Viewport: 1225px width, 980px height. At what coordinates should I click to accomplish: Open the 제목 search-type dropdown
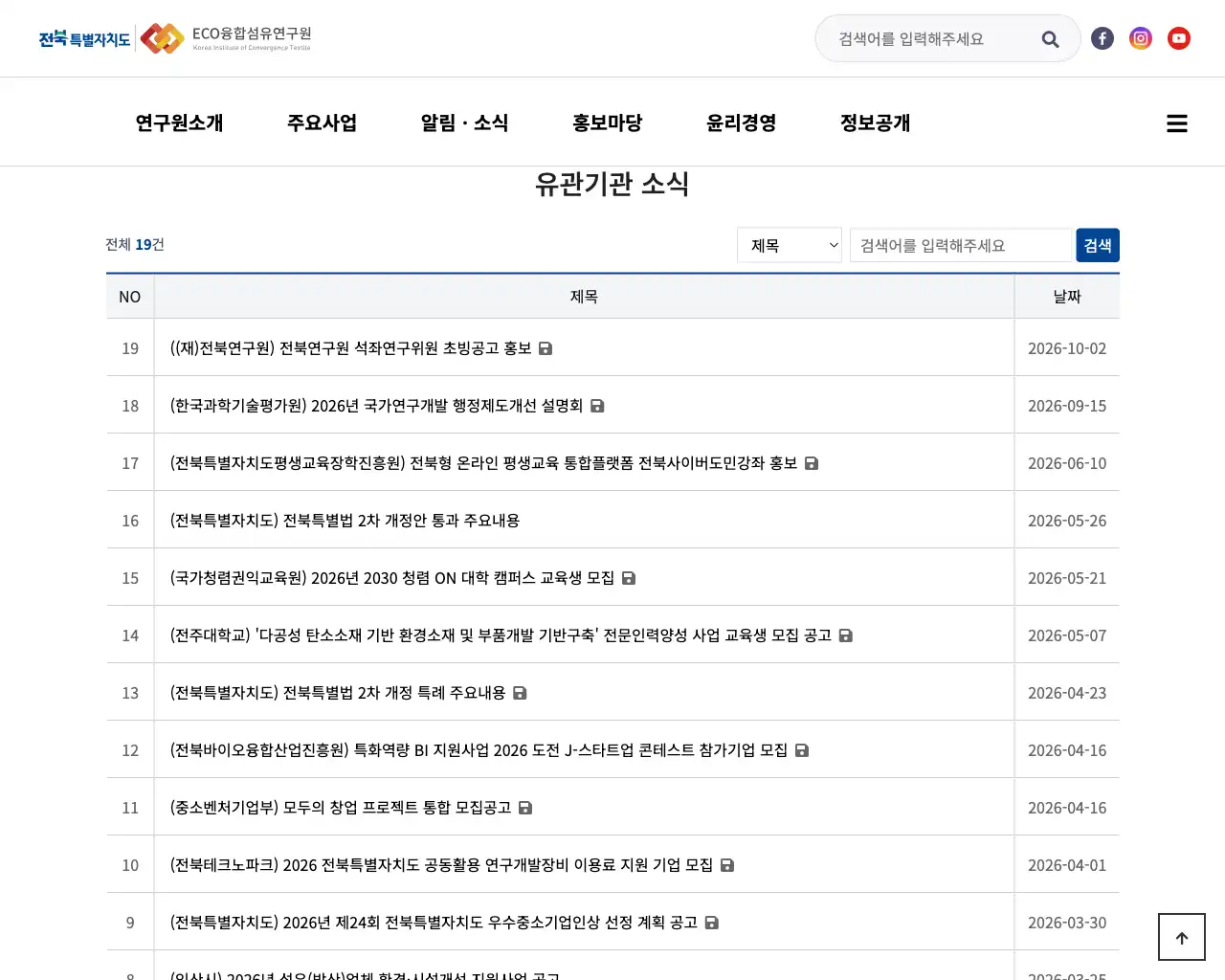[x=790, y=245]
